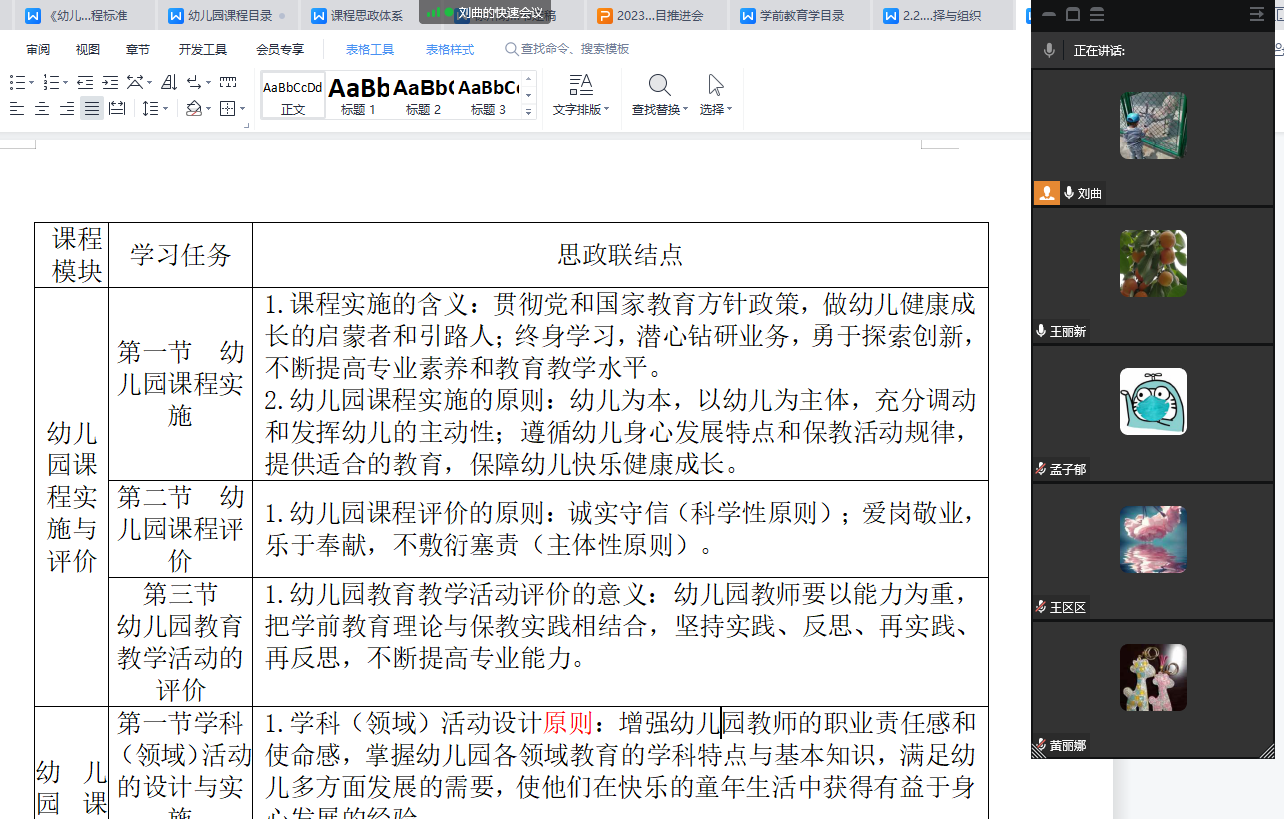Click the distributed alignment icon

[x=117, y=109]
